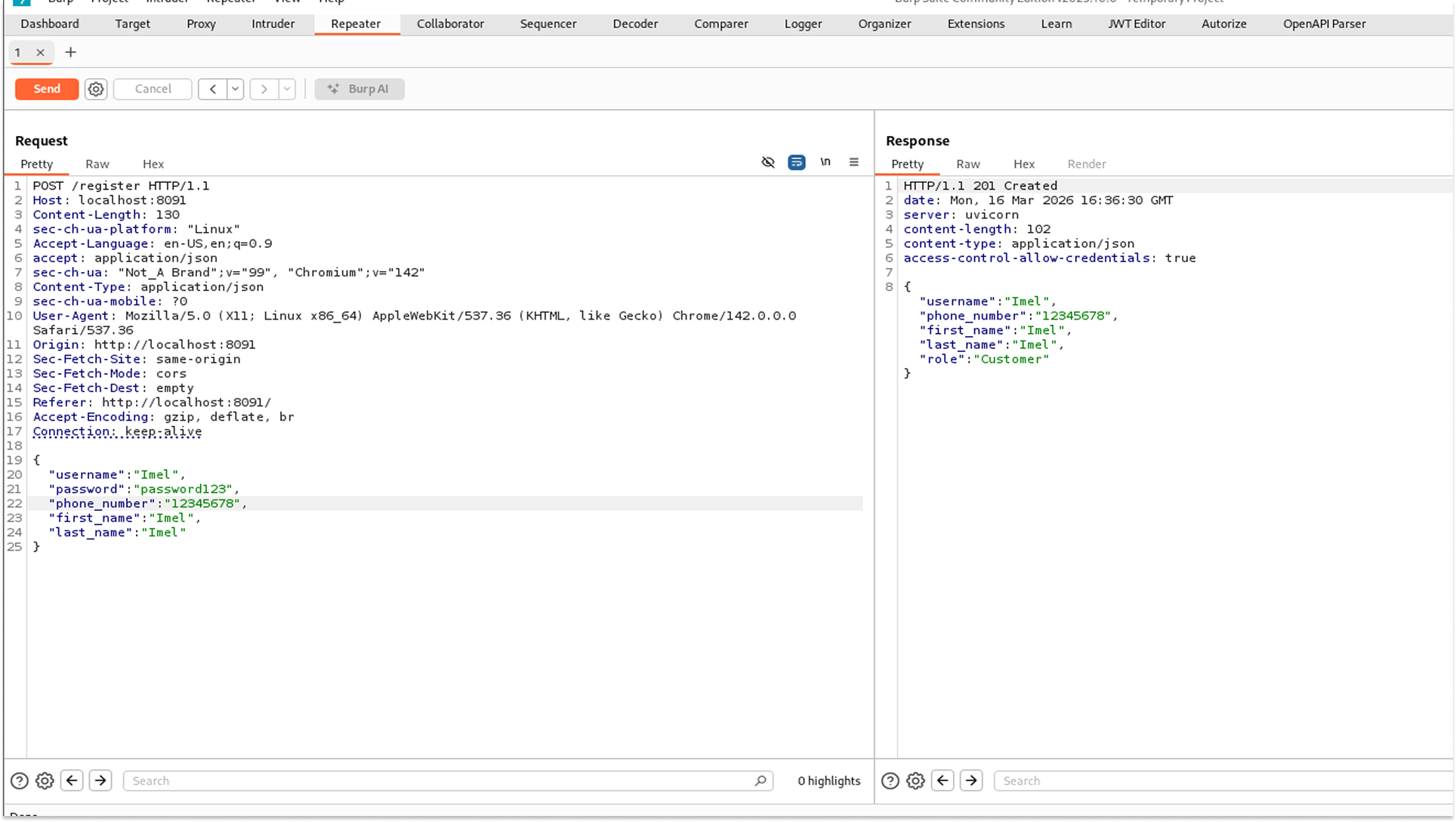Expand previous history dropdown arrow
Image resolution: width=1456 pixels, height=822 pixels.
(236, 89)
